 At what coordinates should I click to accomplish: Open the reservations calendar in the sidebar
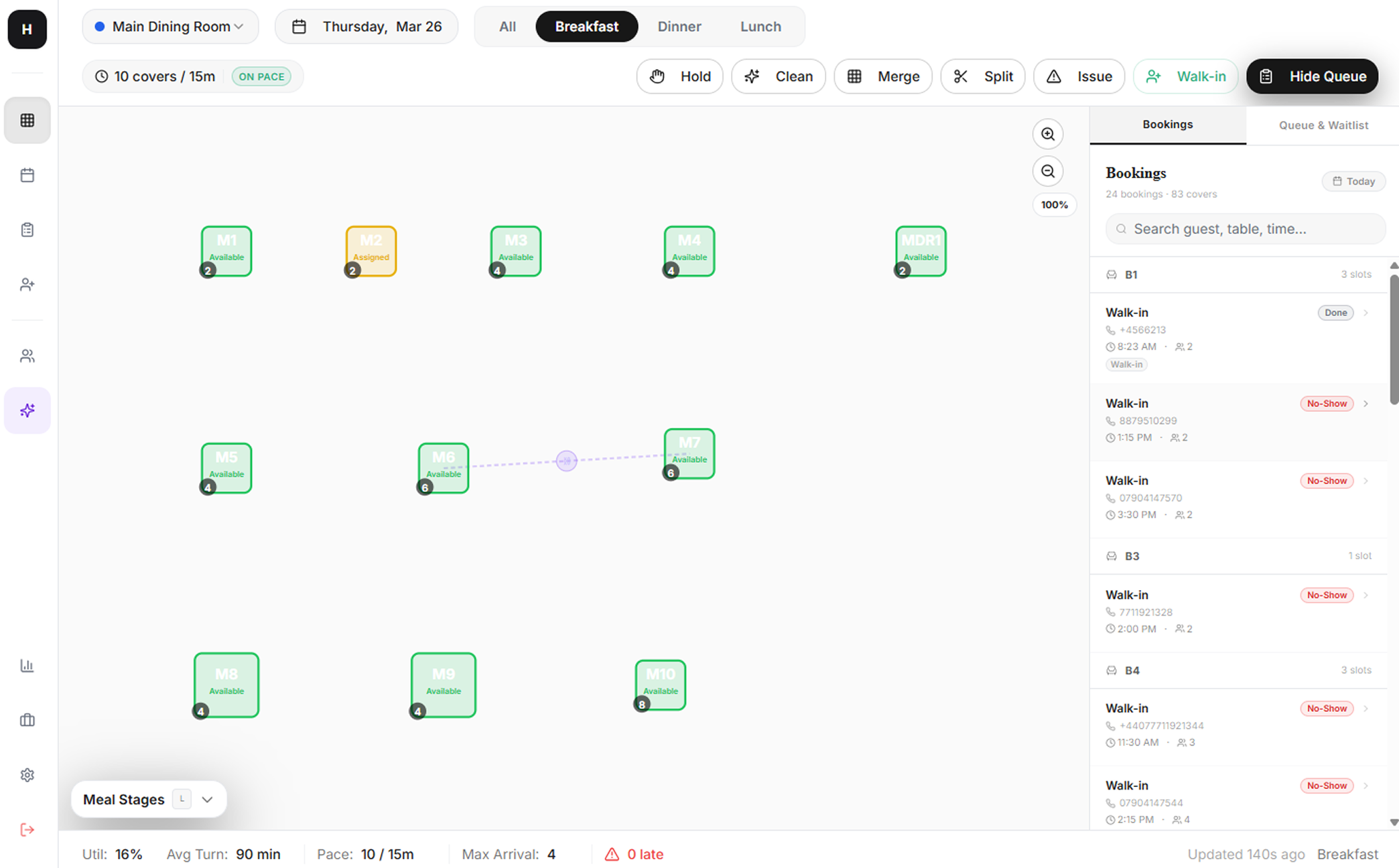point(27,174)
